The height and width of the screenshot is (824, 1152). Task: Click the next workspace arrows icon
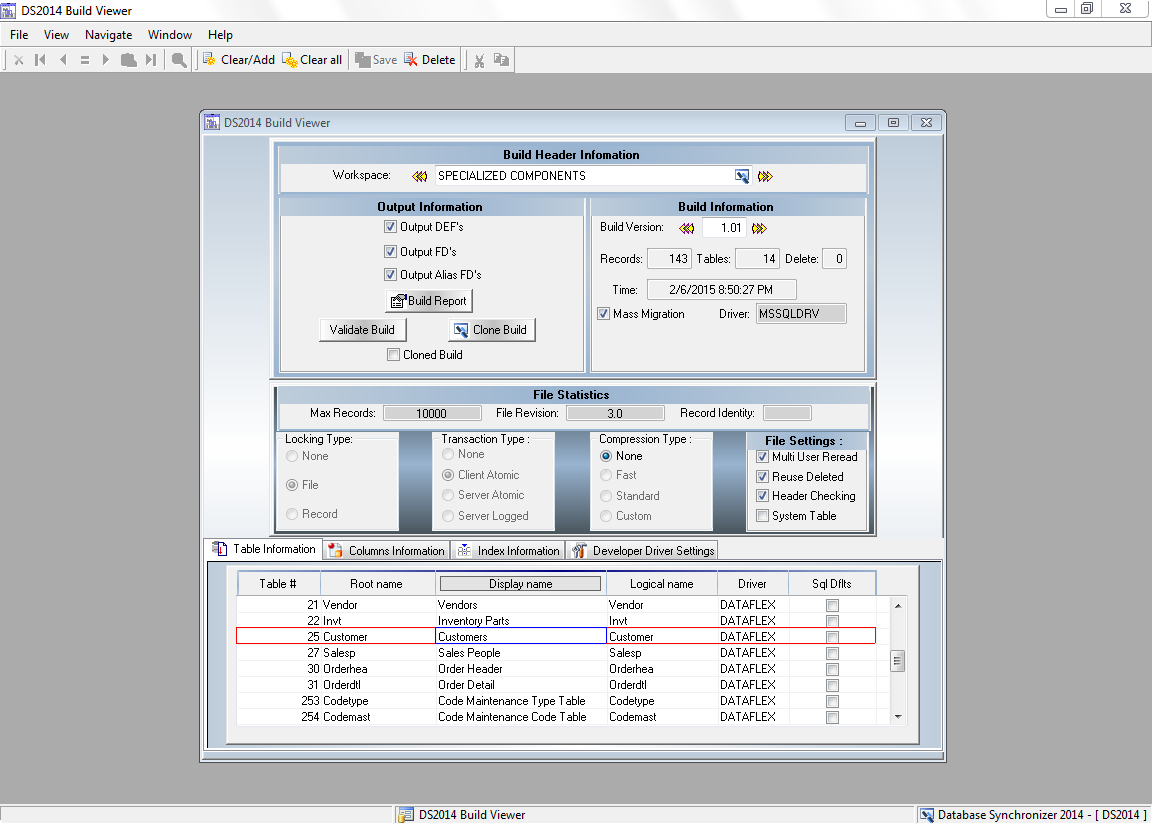coord(765,176)
